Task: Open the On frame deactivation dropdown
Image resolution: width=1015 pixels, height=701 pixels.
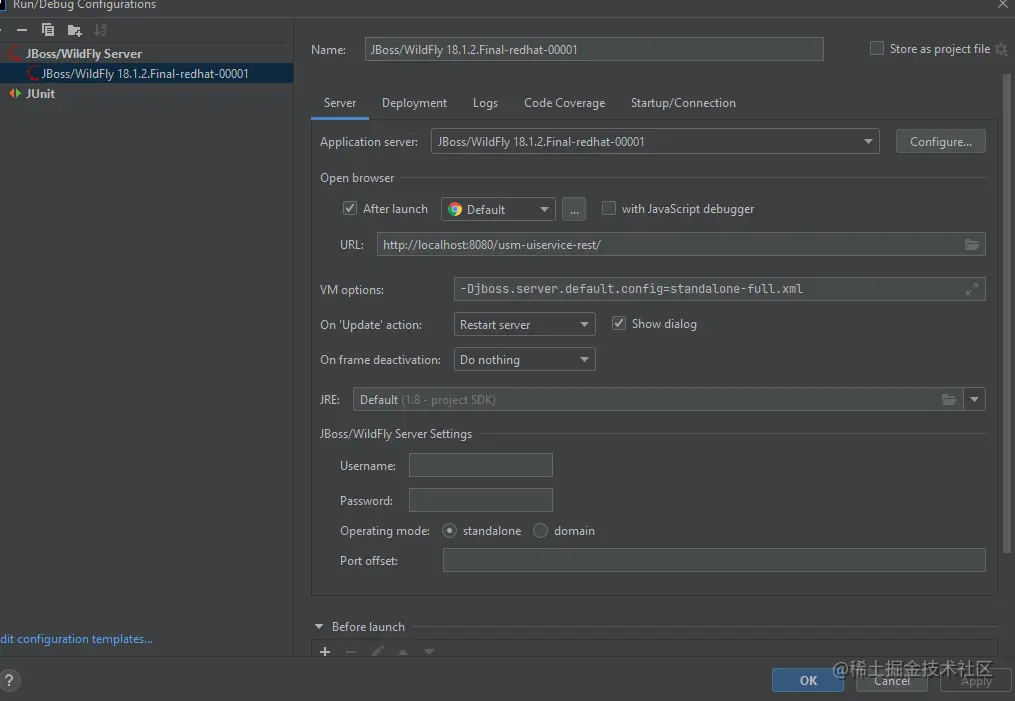Action: tap(524, 359)
